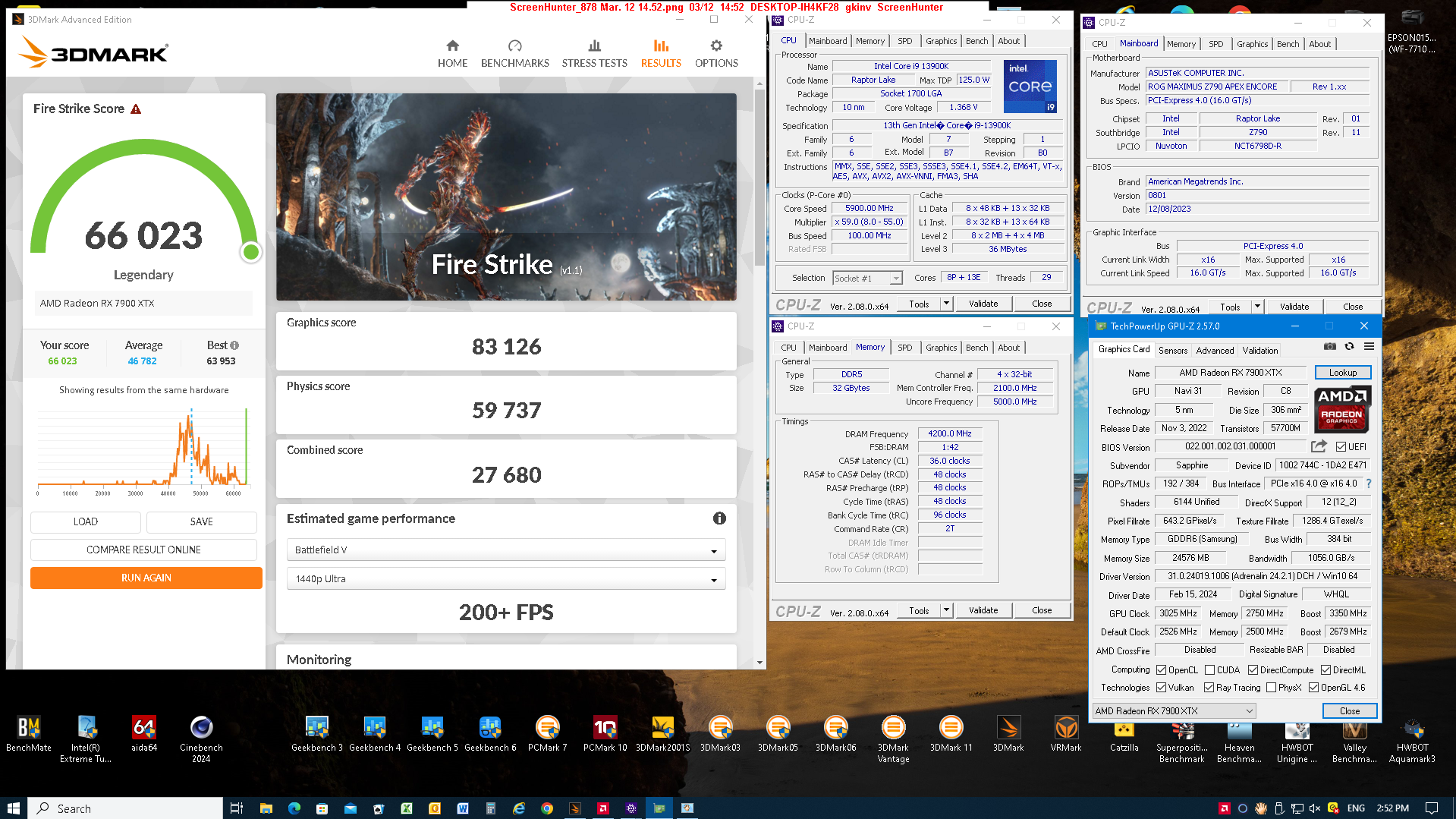Go to the 3DMark Home page
The width and height of the screenshot is (1456, 819).
[x=452, y=53]
